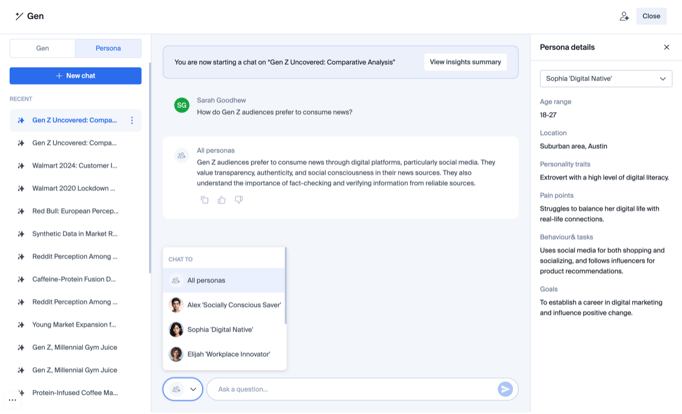Open the three-dot menu on the selected chat
This screenshot has width=682, height=414.
coord(132,120)
